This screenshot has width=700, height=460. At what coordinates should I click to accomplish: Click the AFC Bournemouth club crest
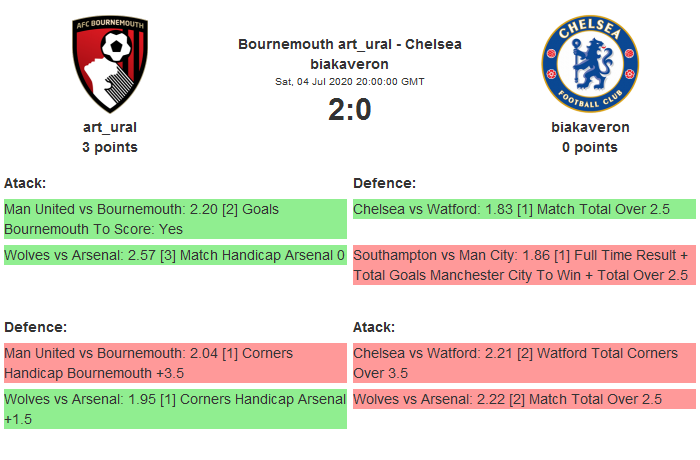[x=110, y=64]
